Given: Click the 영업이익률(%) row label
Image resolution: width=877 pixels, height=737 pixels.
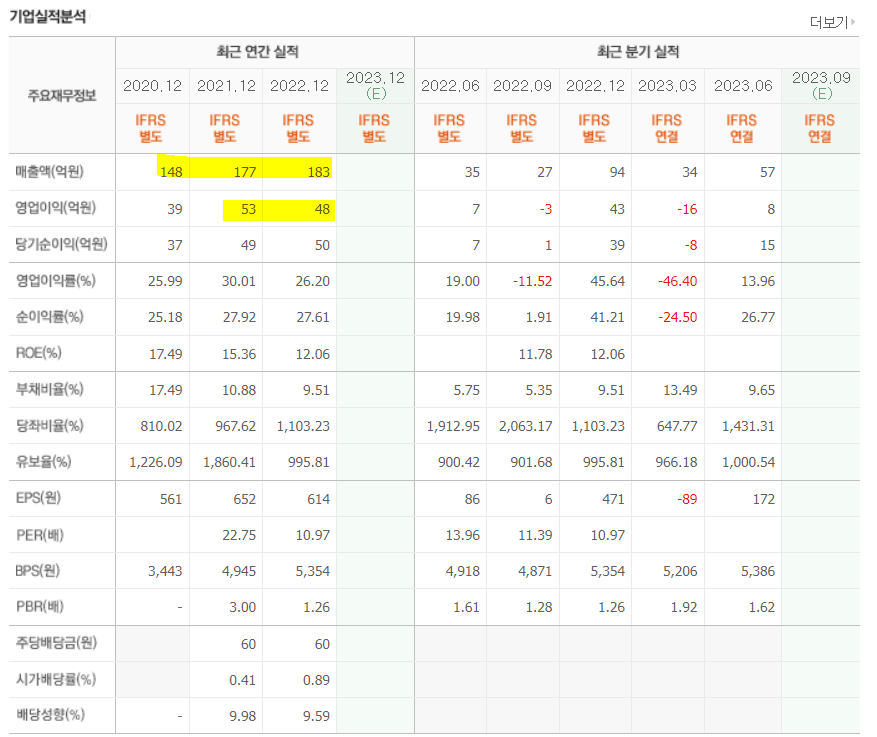Looking at the screenshot, I should (x=55, y=280).
